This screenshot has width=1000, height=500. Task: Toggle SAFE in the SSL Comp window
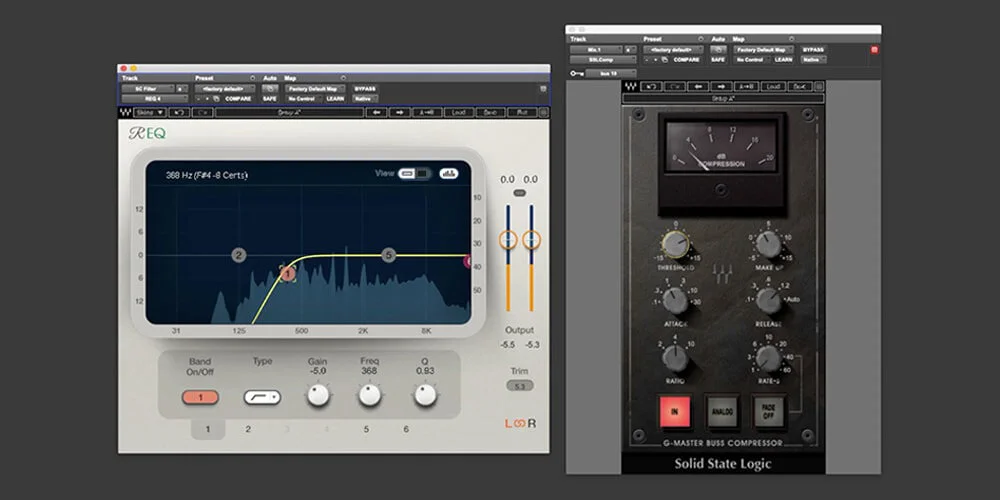(x=718, y=59)
